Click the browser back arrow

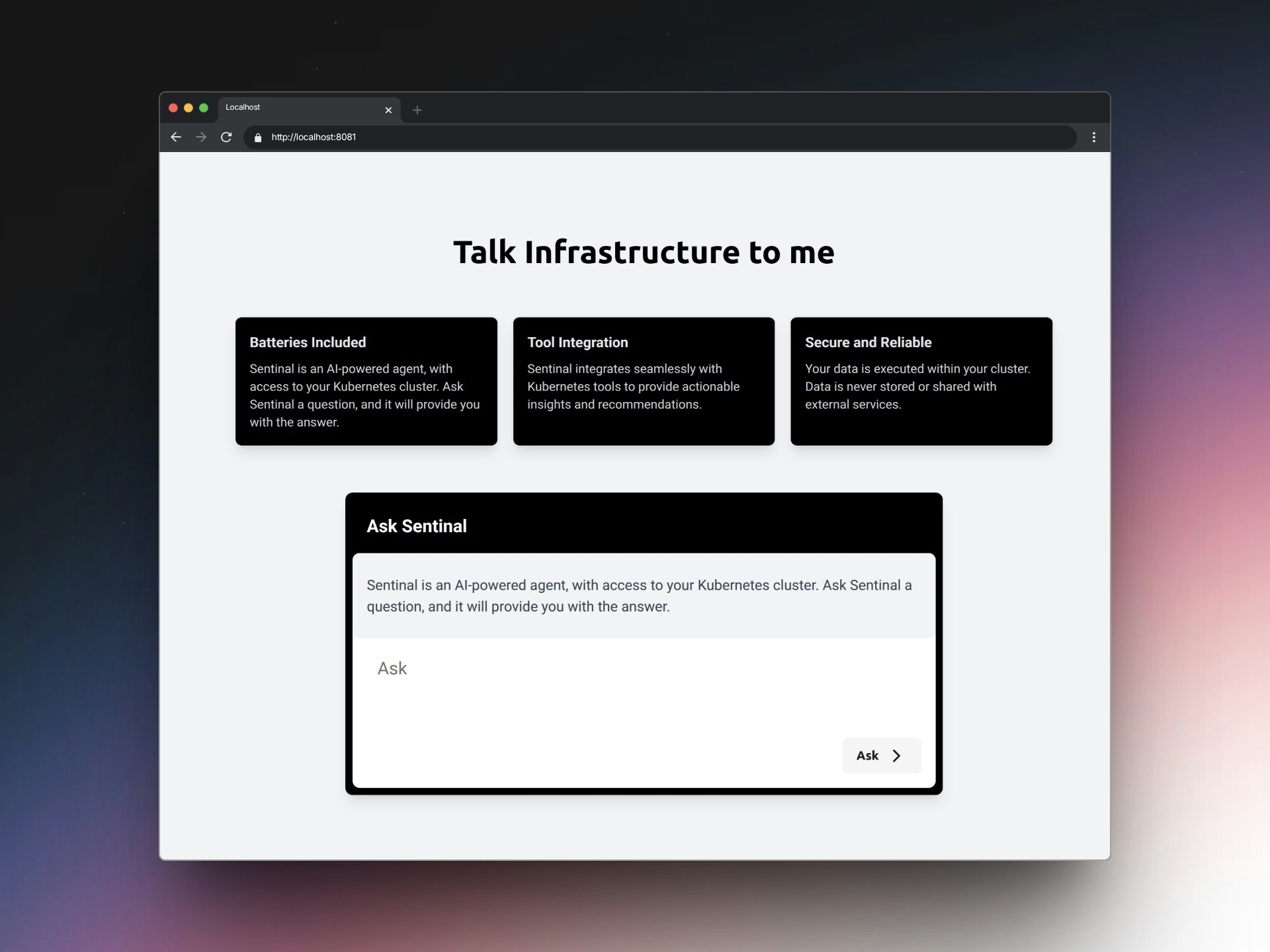pos(176,137)
